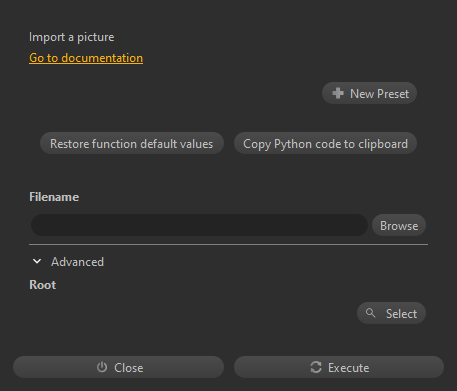Click the plus icon on New Preset
This screenshot has height=391, width=457.
click(x=338, y=93)
